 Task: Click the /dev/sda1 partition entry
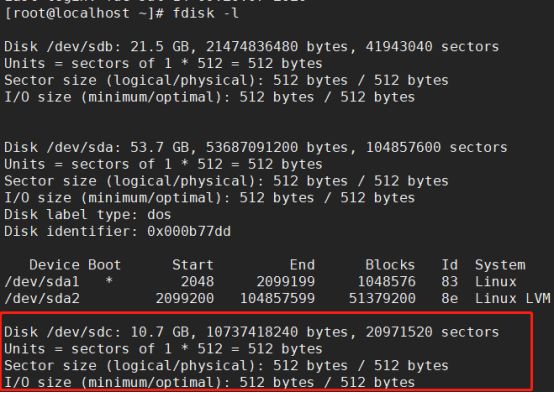tap(42, 282)
